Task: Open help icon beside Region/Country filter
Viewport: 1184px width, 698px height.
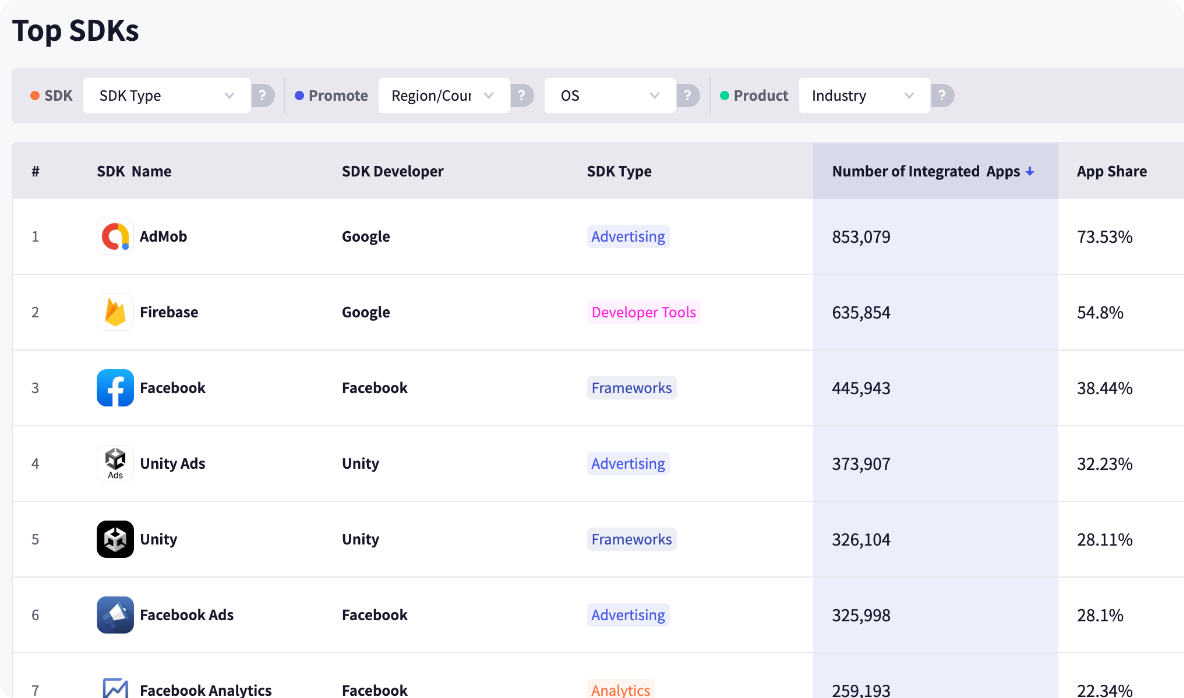Action: [522, 95]
